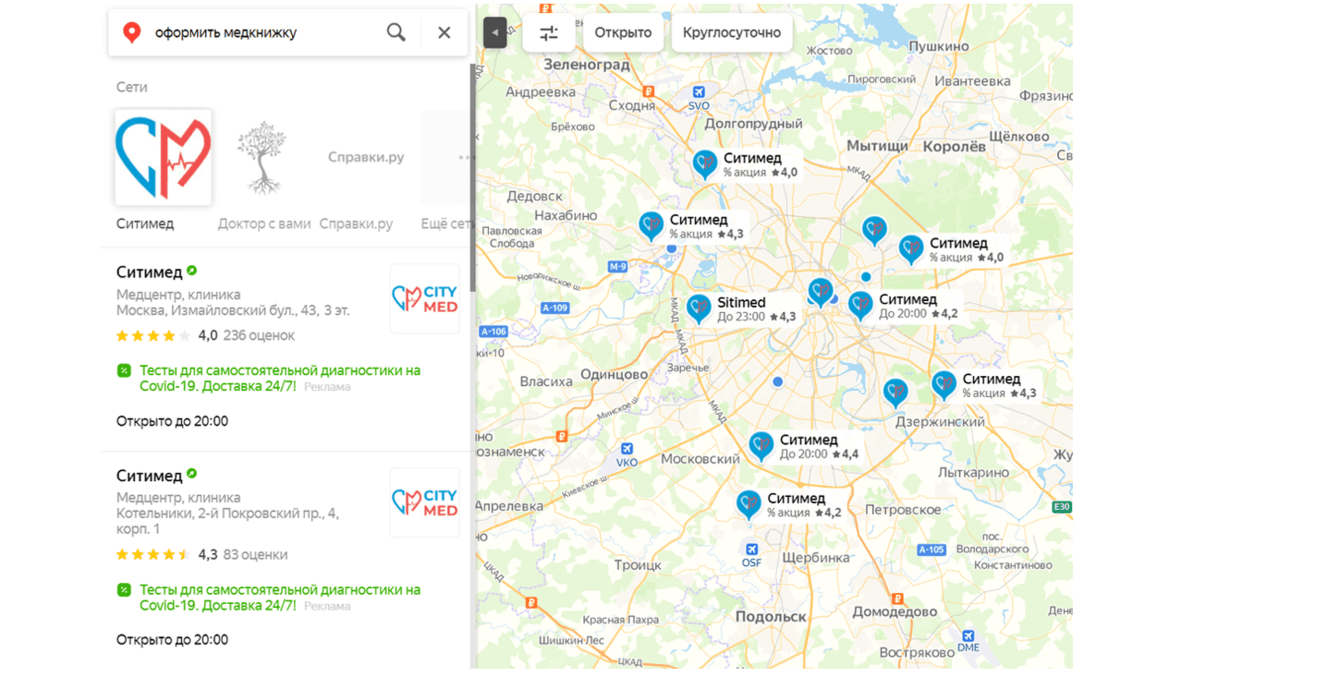Viewport: 1340px width, 677px height.
Task: Click OSF airport icon on map
Action: coord(752,550)
